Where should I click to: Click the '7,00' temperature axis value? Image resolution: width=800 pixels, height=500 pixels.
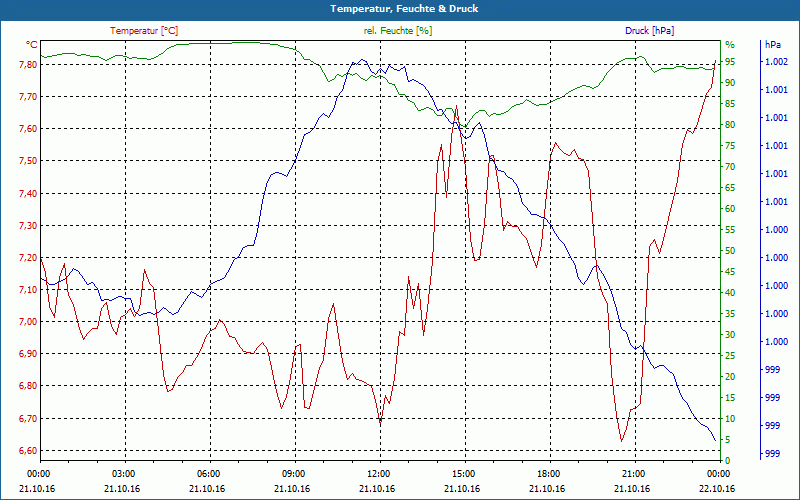[x=29, y=322]
